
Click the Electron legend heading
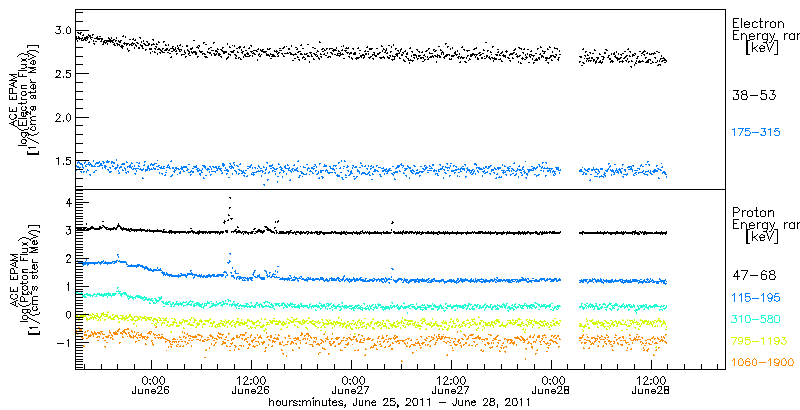coord(758,23)
